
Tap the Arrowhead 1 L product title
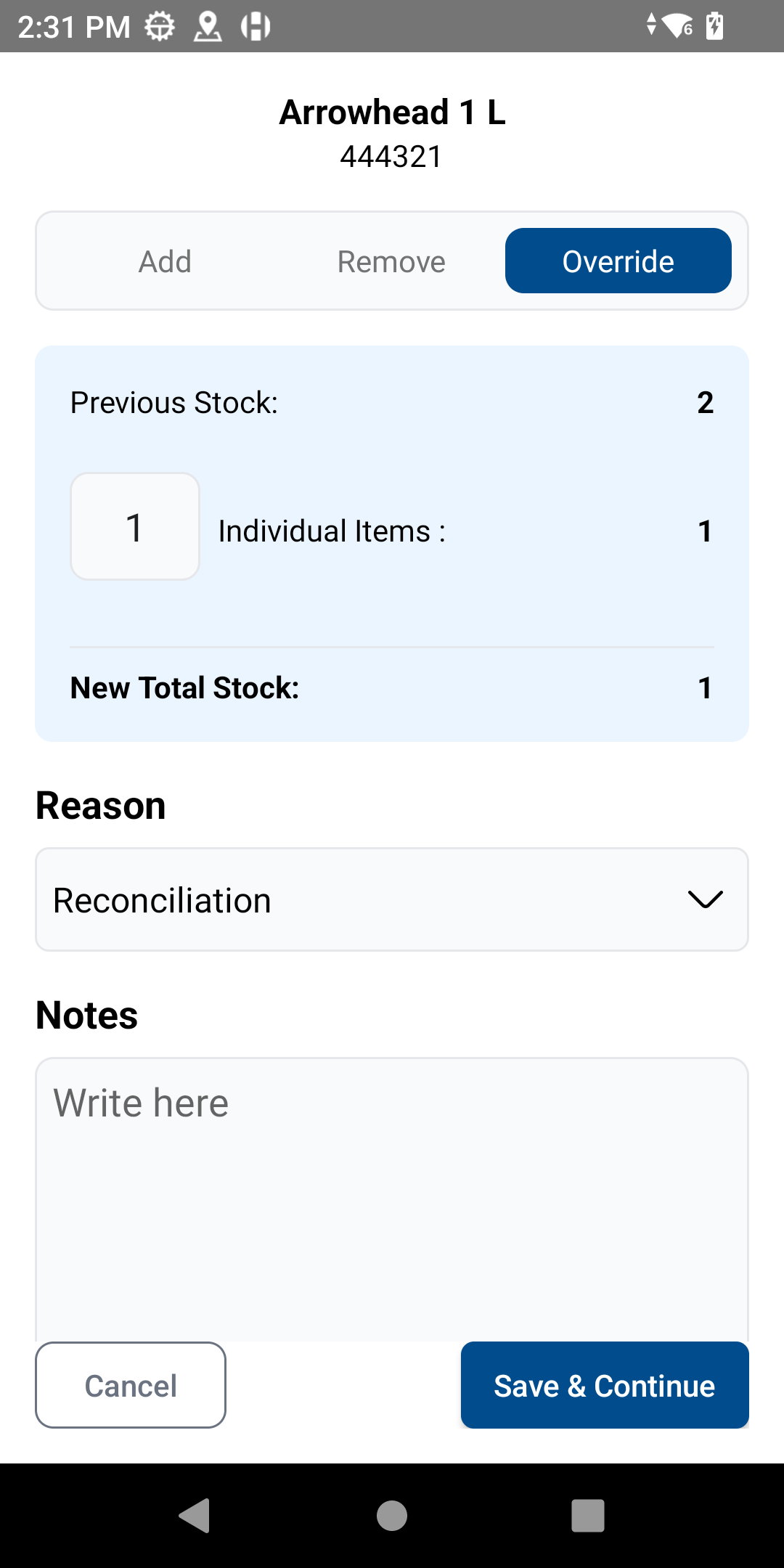[x=392, y=113]
